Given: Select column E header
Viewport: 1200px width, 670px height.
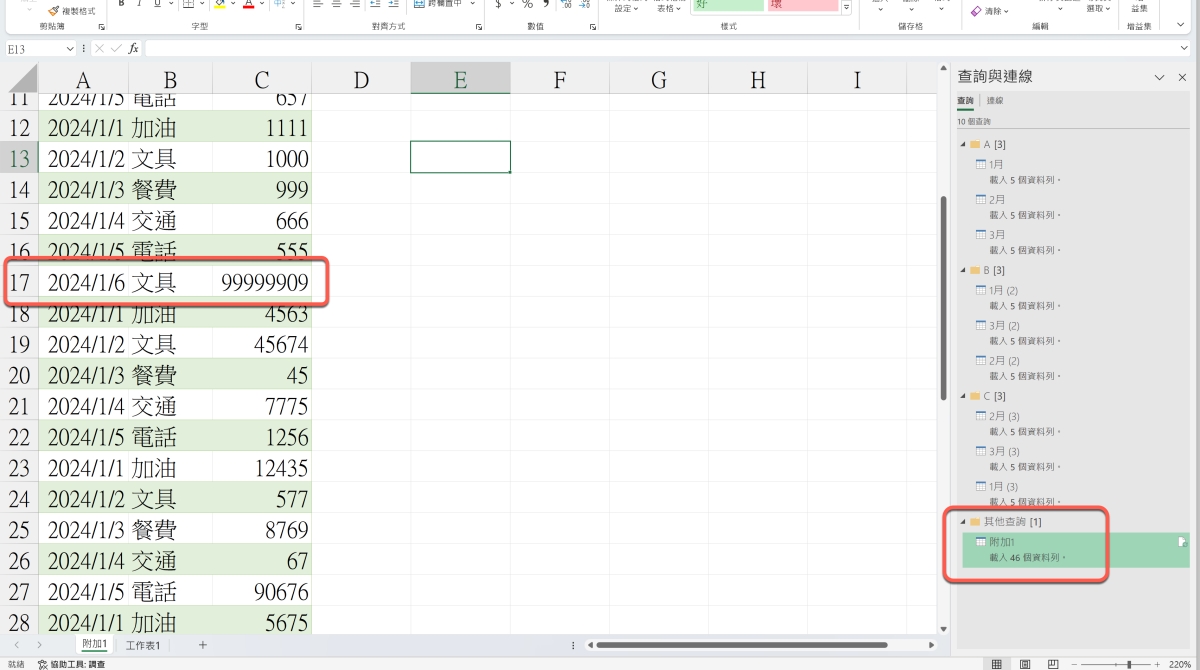Looking at the screenshot, I should [x=460, y=80].
